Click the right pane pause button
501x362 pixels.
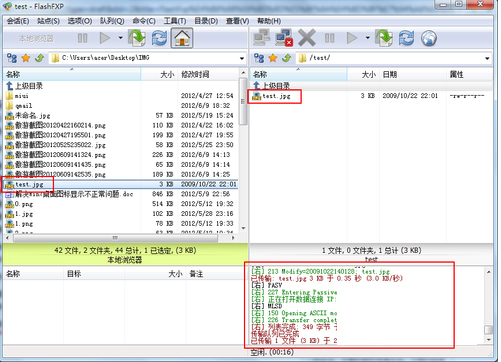329,38
